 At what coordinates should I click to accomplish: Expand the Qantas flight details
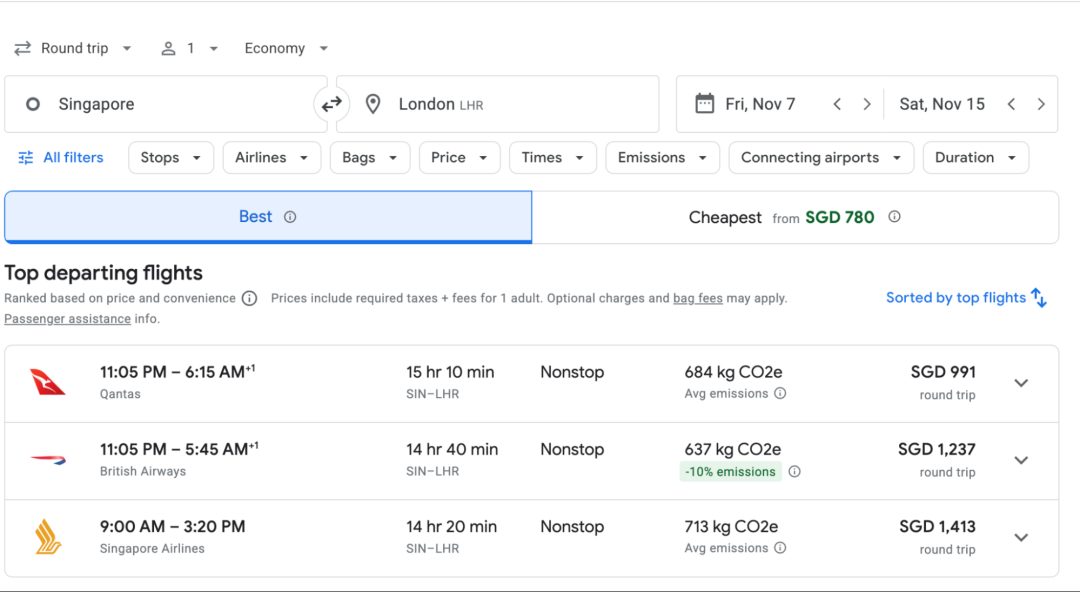coord(1021,383)
